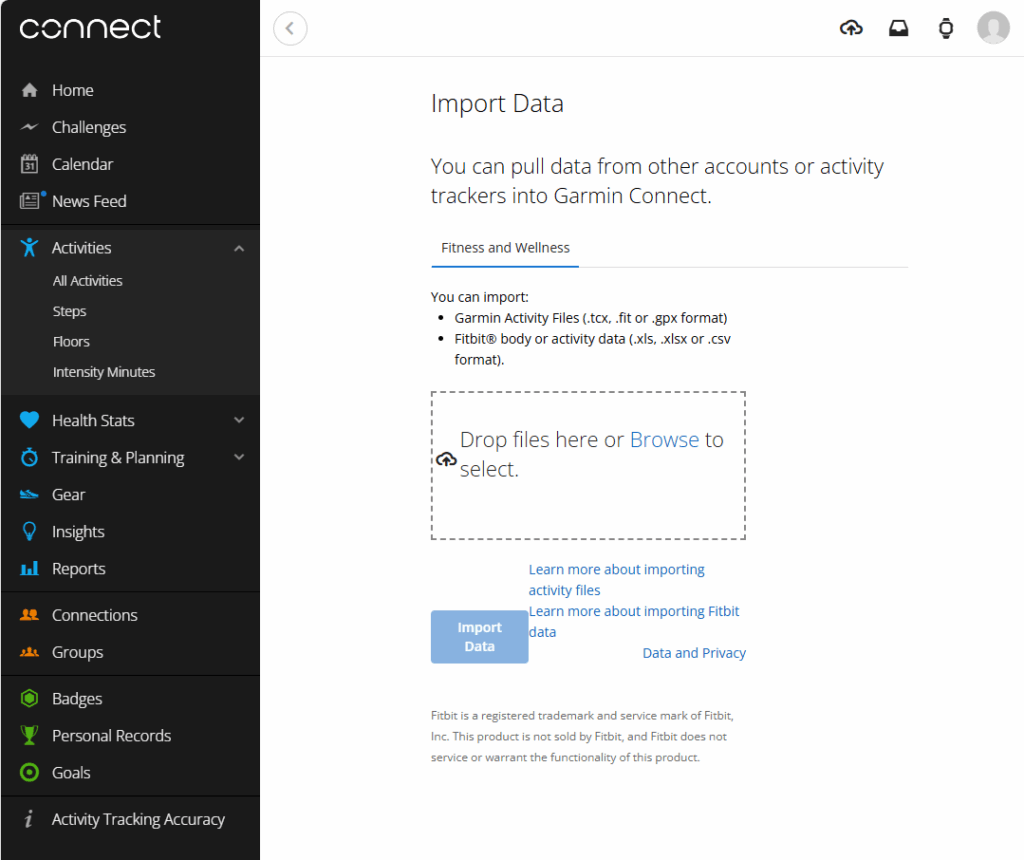
Task: Click the Activities figure icon
Action: (x=29, y=247)
